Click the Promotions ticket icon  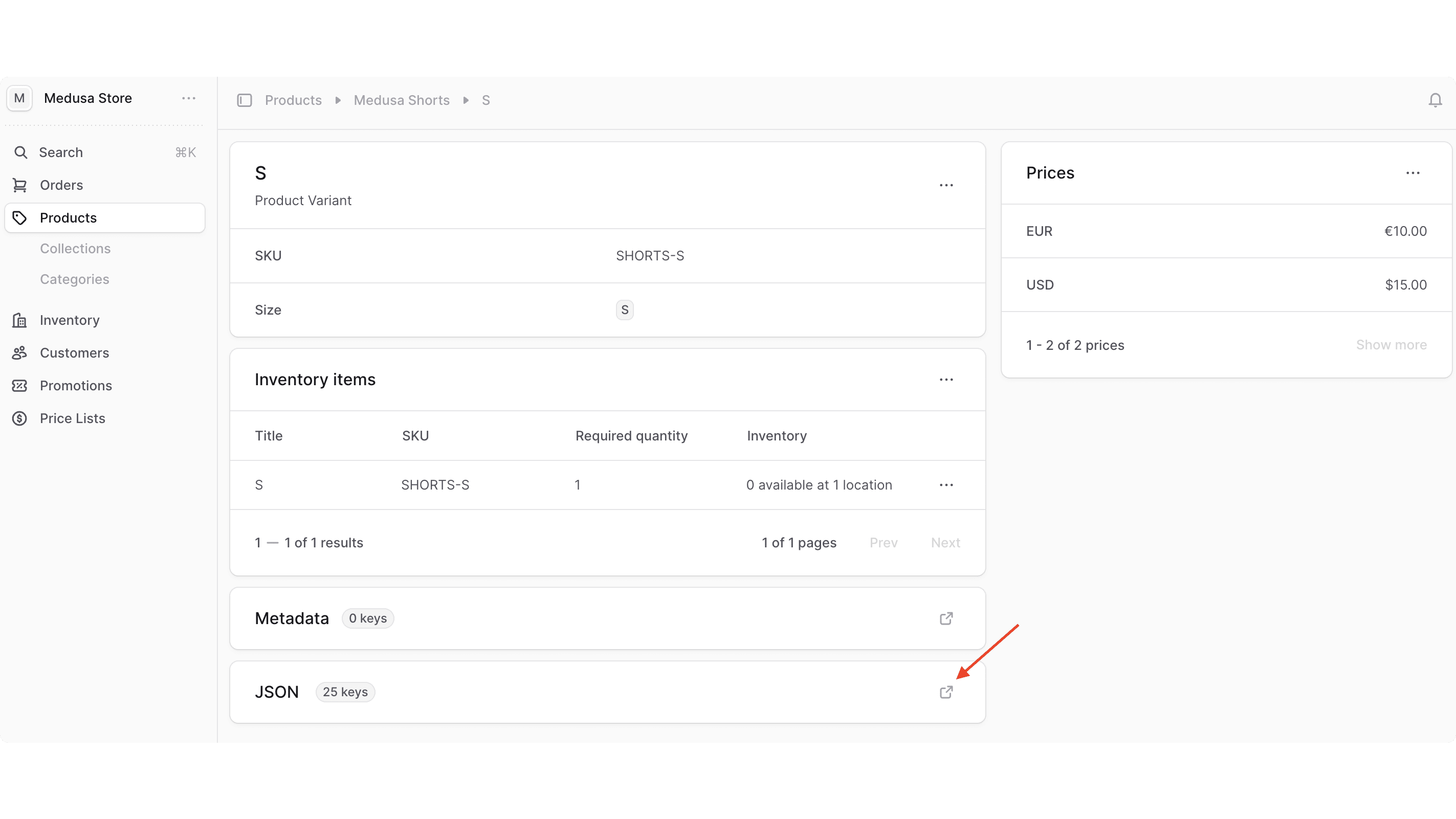pyautogui.click(x=20, y=386)
